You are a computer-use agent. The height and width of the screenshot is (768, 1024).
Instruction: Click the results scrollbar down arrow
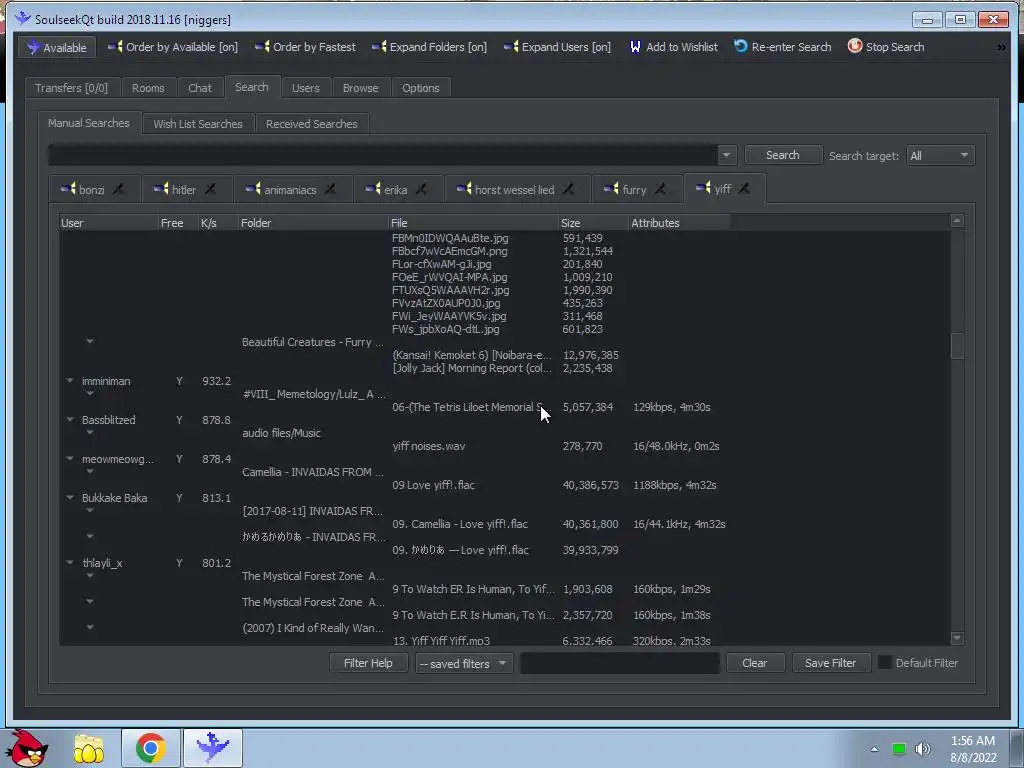coord(957,638)
